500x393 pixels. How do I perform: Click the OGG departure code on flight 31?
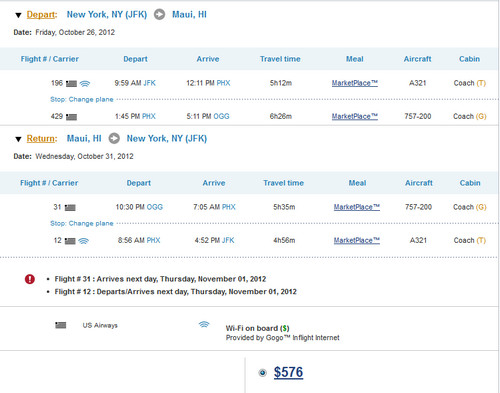pos(155,207)
